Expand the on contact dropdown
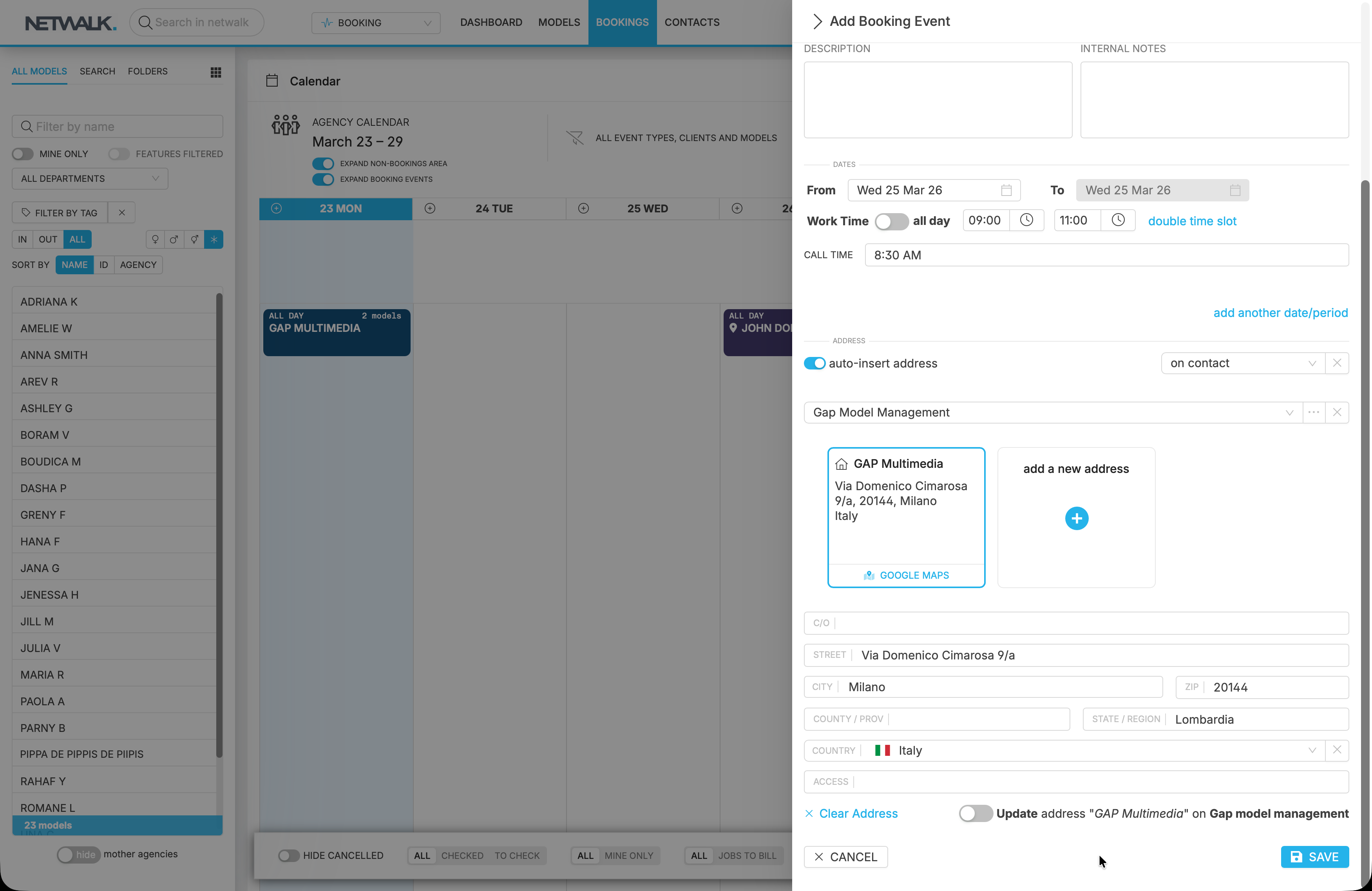The width and height of the screenshot is (1372, 891). coord(1312,363)
